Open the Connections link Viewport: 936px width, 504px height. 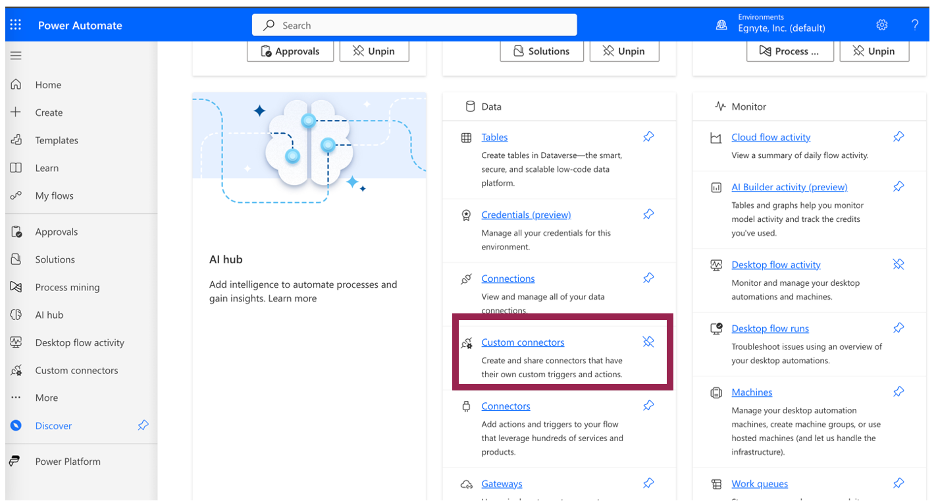coord(508,279)
